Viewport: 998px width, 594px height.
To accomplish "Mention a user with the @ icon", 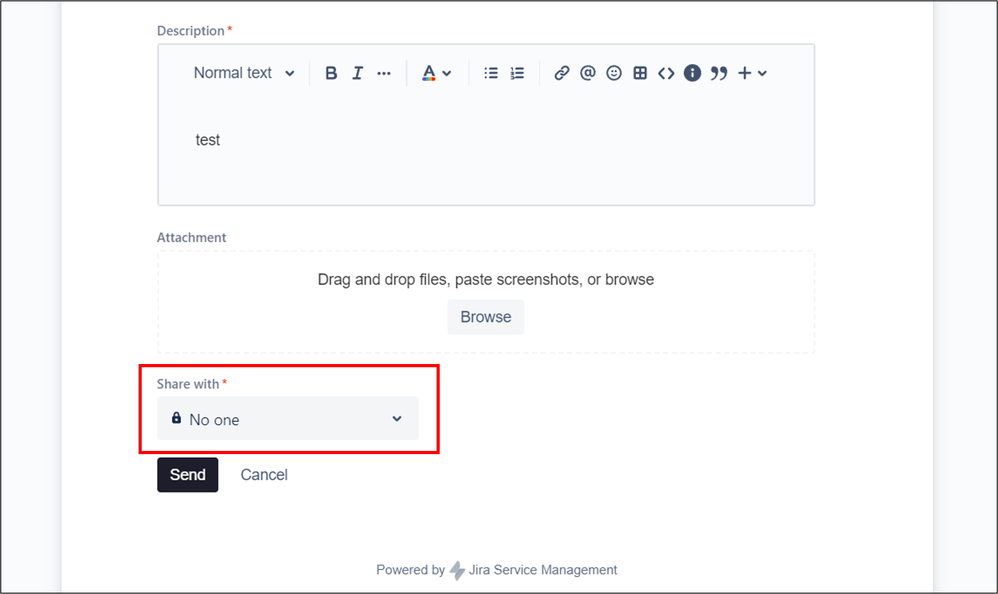I will pyautogui.click(x=587, y=73).
